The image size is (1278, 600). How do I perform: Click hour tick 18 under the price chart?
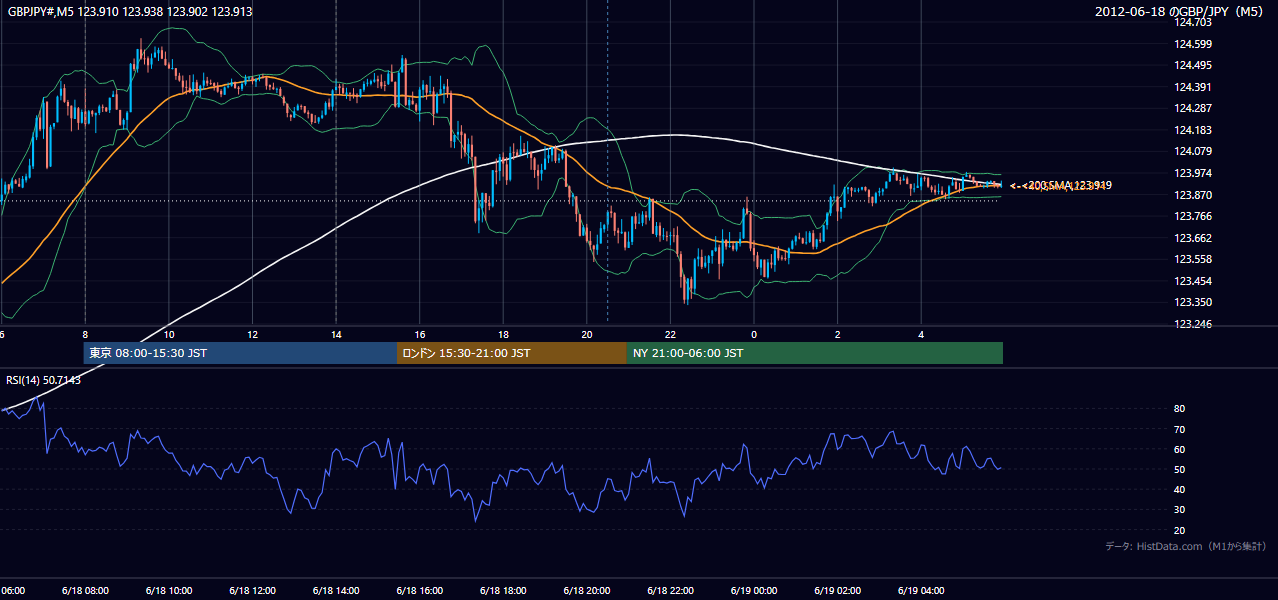click(503, 334)
